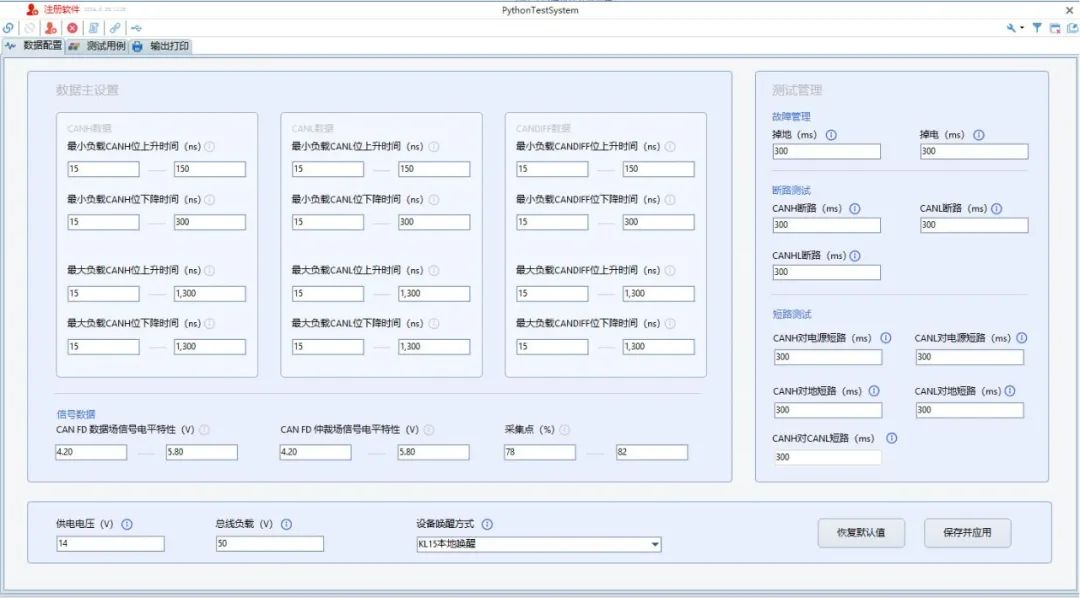Click 采集点 upper limit field showing 82
The height and width of the screenshot is (598, 1080).
[x=652, y=453]
